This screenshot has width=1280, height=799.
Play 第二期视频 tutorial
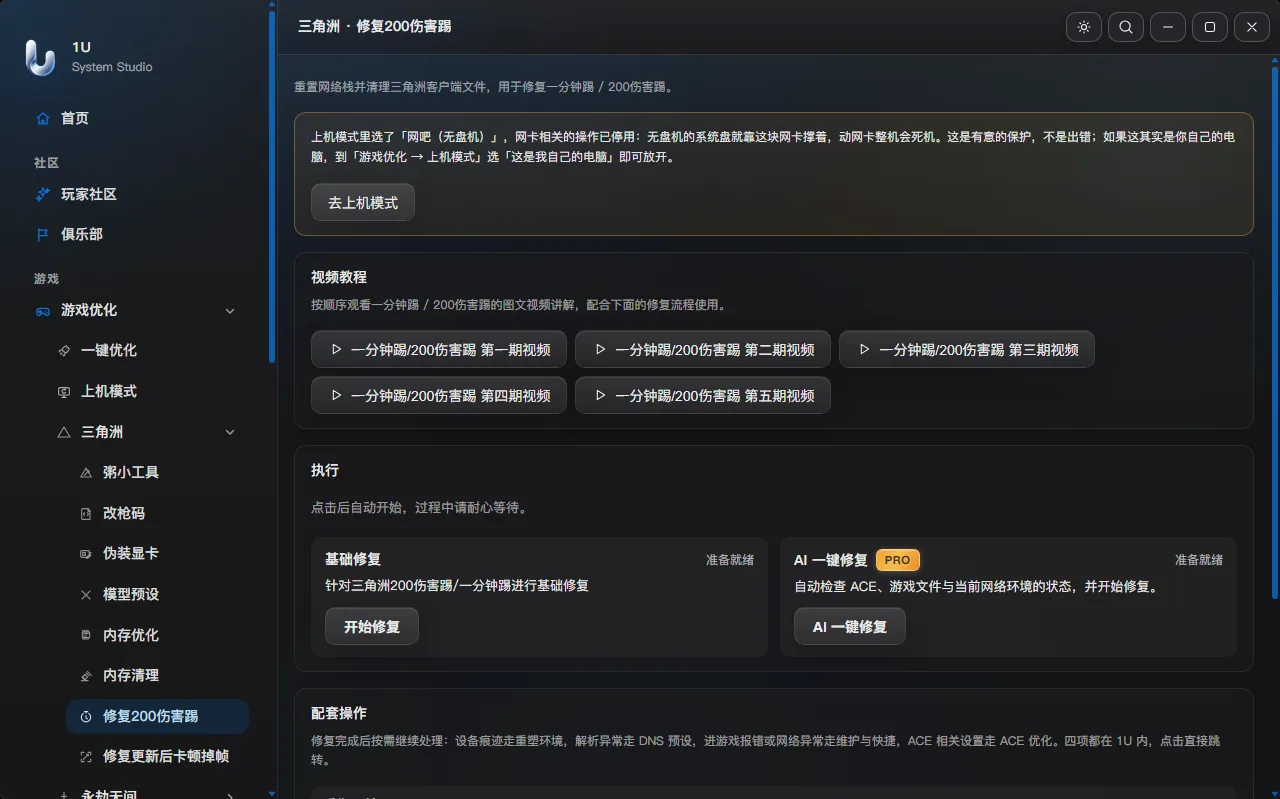pos(703,349)
